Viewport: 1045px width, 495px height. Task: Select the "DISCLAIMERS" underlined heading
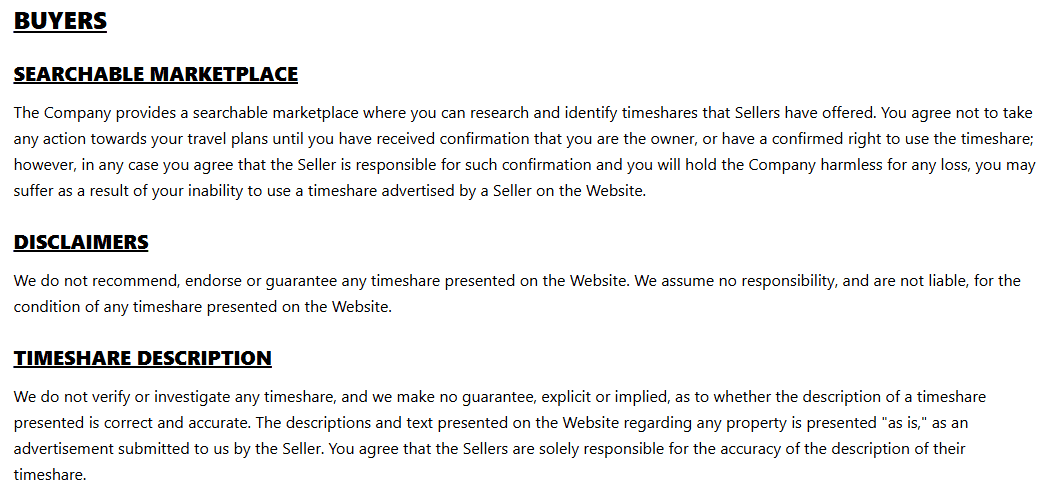click(x=81, y=242)
